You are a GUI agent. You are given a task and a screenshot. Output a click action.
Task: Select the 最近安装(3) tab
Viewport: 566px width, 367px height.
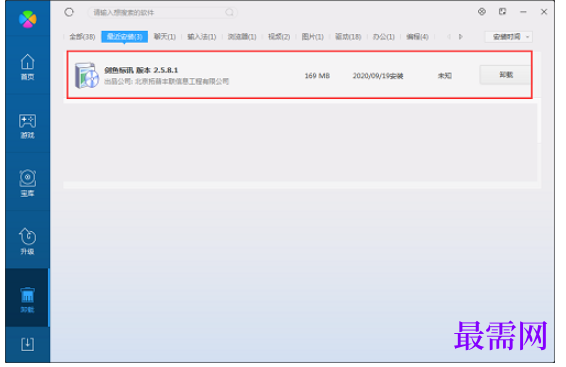click(x=125, y=37)
